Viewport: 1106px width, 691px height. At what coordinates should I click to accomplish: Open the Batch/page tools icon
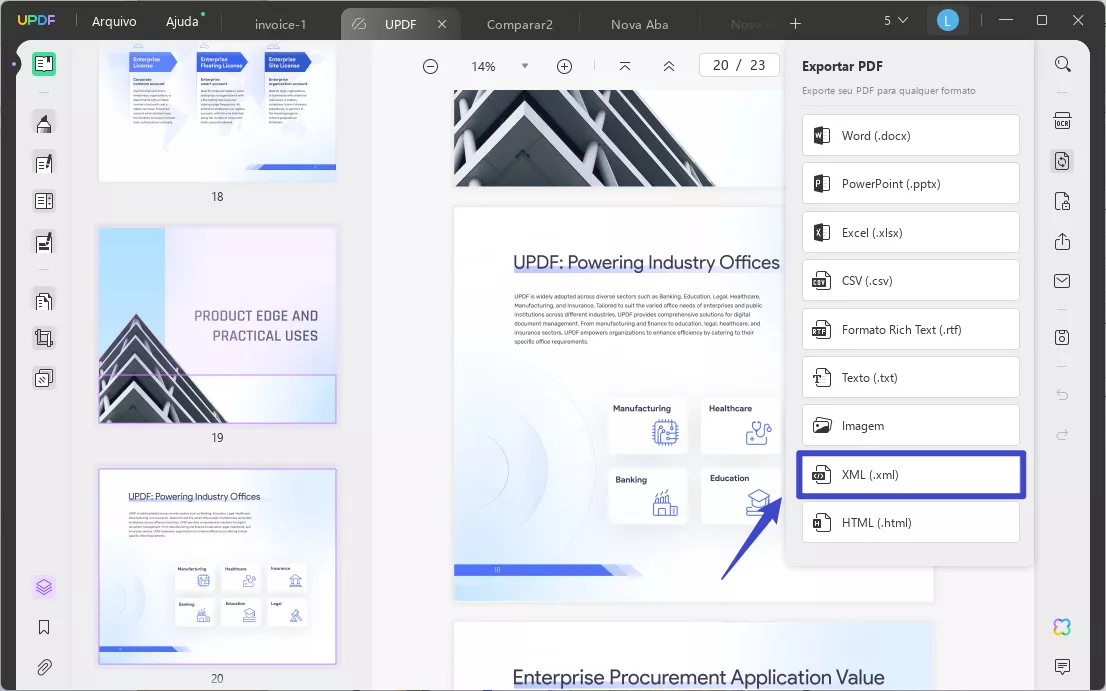44,379
